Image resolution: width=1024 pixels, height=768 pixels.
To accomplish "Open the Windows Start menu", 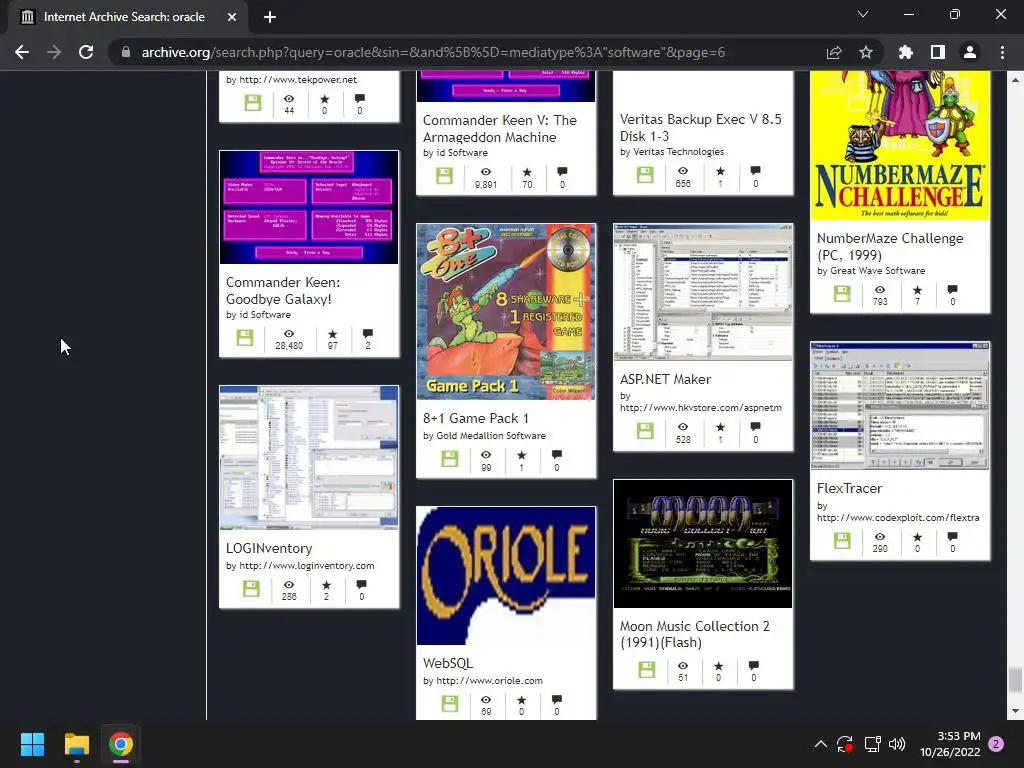I will click(32, 744).
